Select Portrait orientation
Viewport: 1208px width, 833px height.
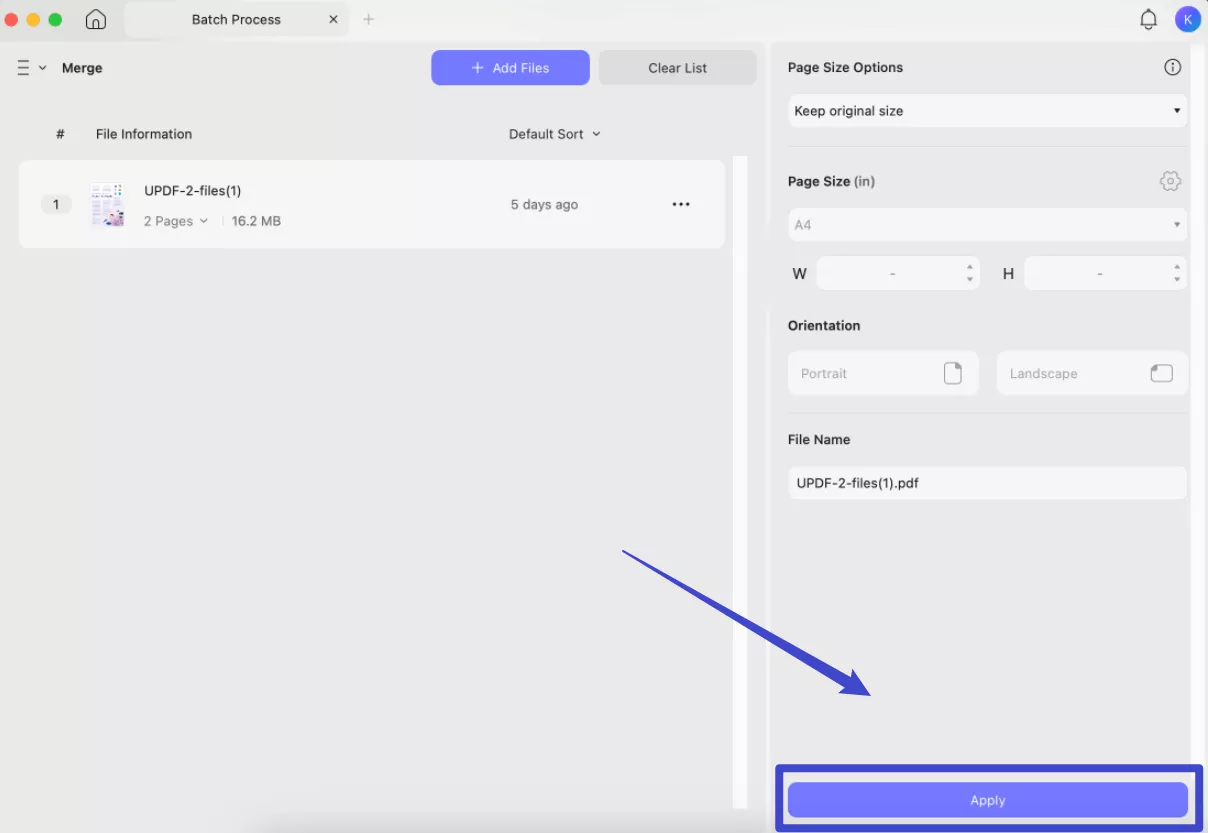(x=883, y=373)
